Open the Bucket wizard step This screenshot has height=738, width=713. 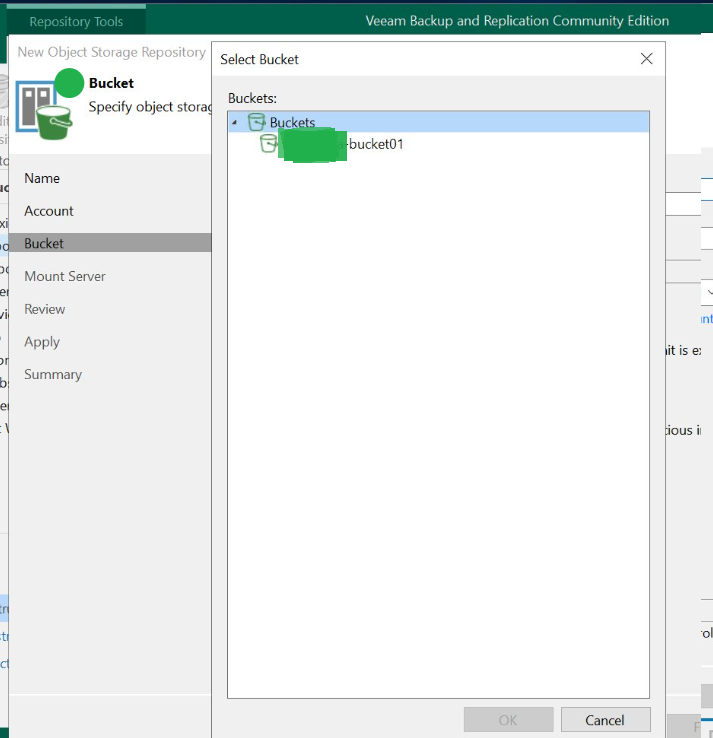tap(110, 243)
